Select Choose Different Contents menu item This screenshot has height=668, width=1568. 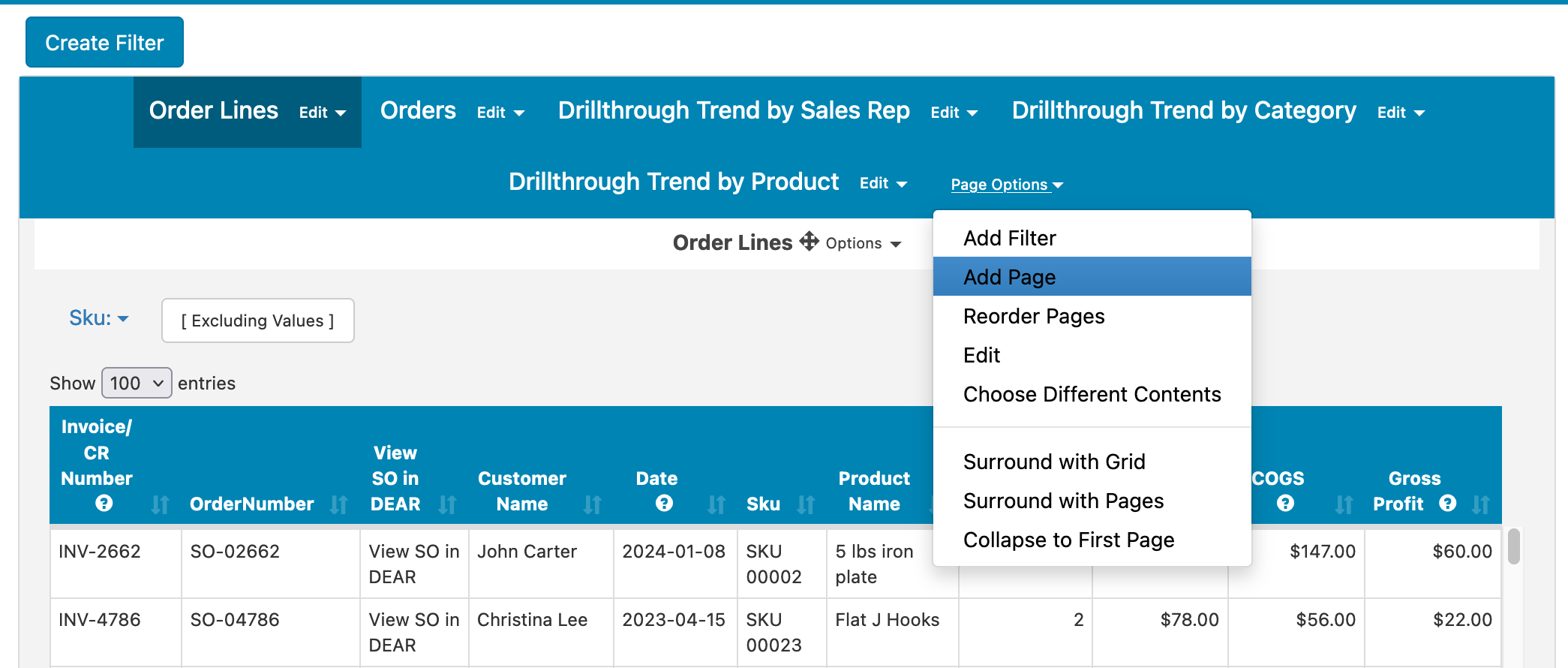click(1092, 394)
